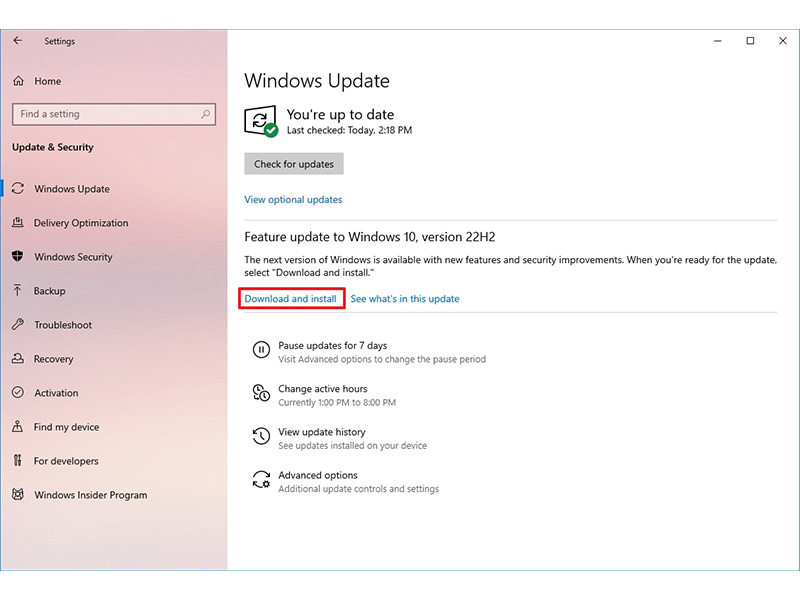
Task: Click the update history clock icon
Action: coord(261,436)
